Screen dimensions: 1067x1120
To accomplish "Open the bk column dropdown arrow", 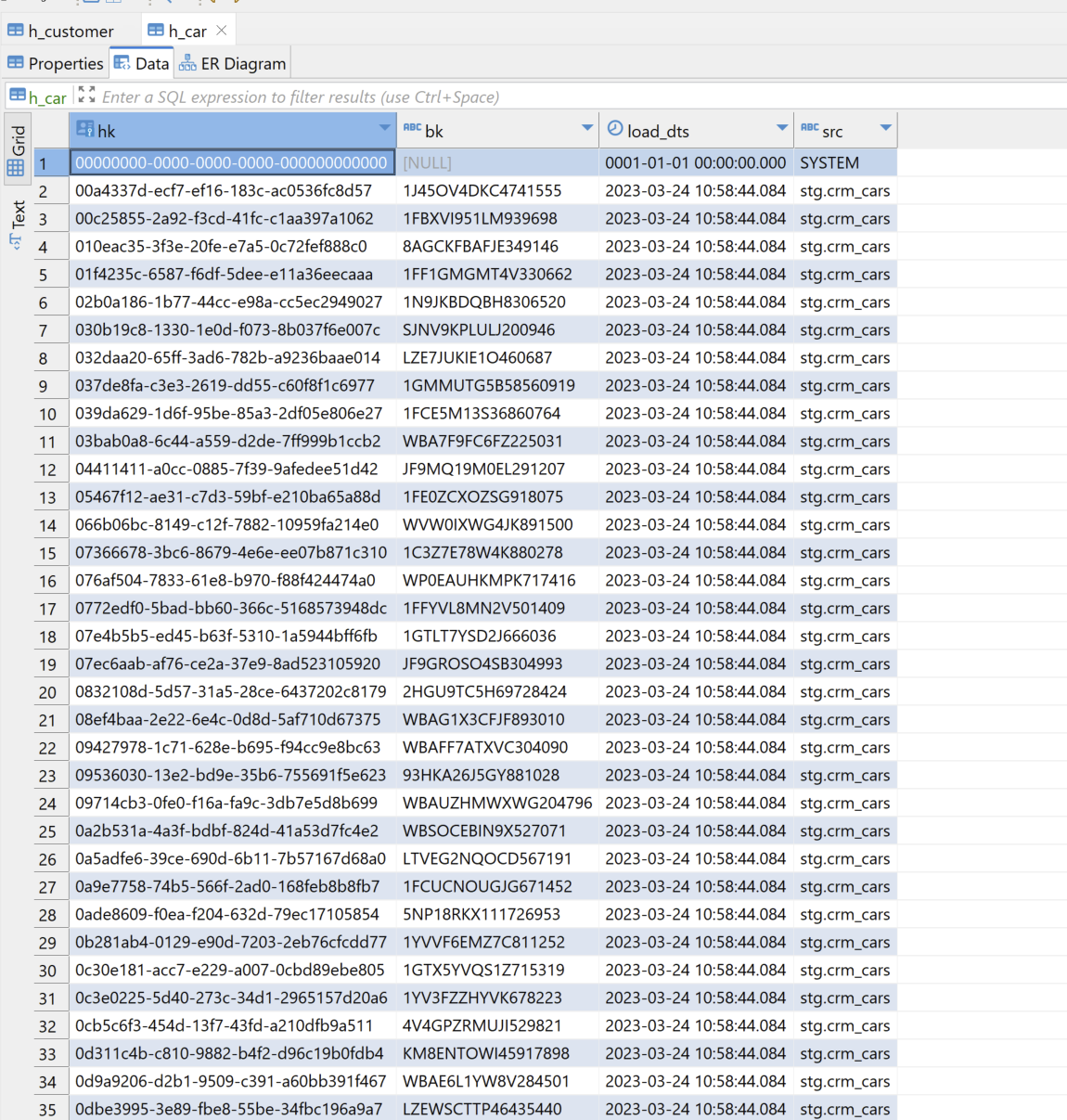I will coord(586,128).
